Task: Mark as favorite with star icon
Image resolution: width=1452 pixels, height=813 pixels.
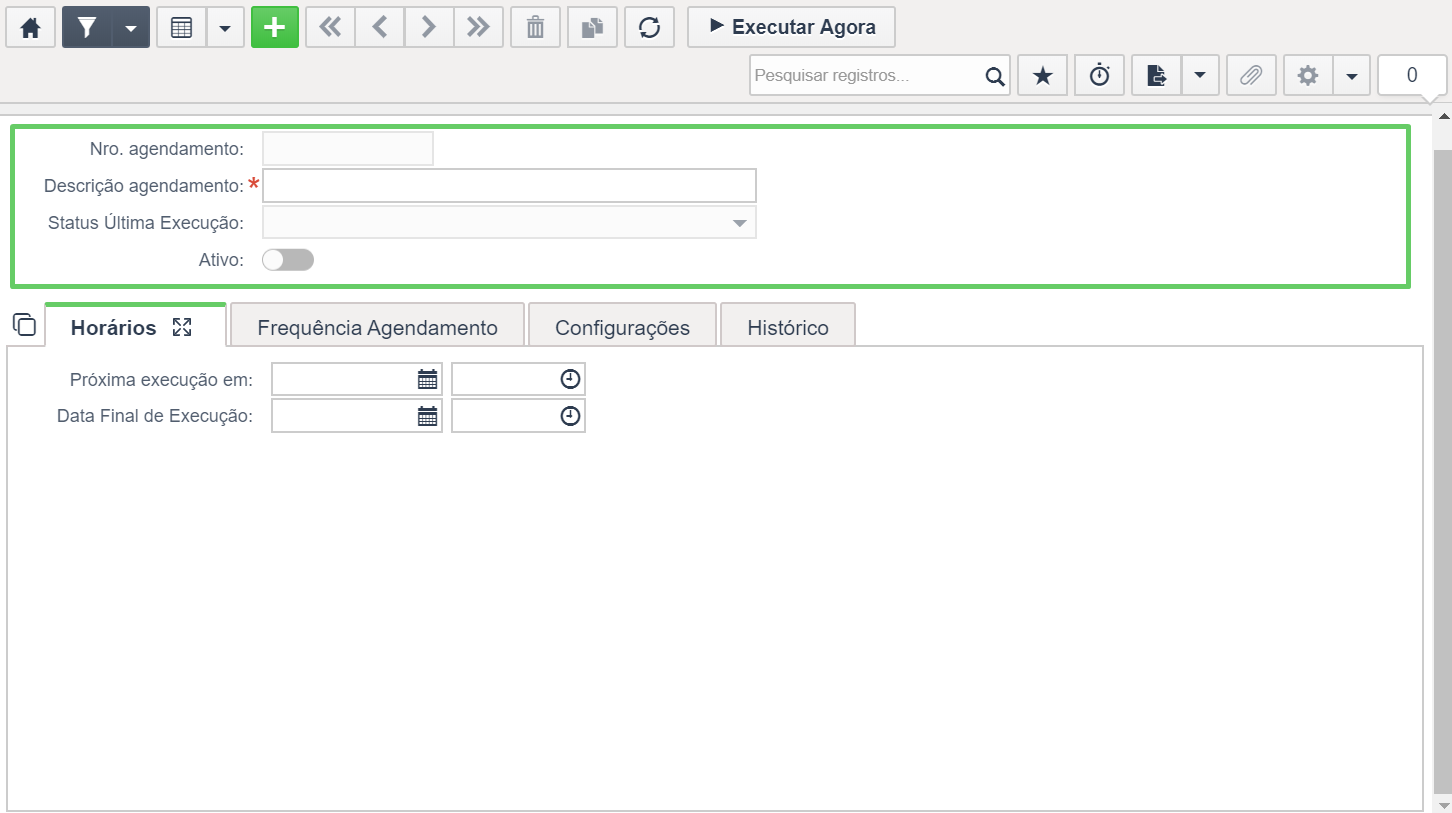Action: click(x=1043, y=76)
